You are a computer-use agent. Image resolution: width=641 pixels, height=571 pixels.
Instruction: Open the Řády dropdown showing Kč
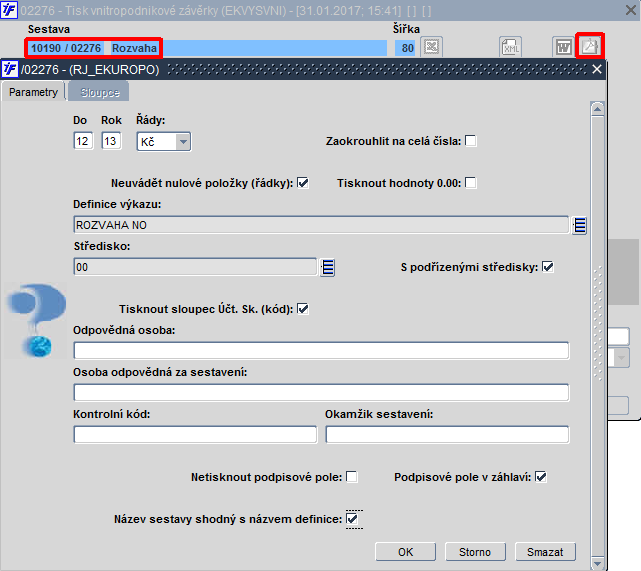point(164,142)
